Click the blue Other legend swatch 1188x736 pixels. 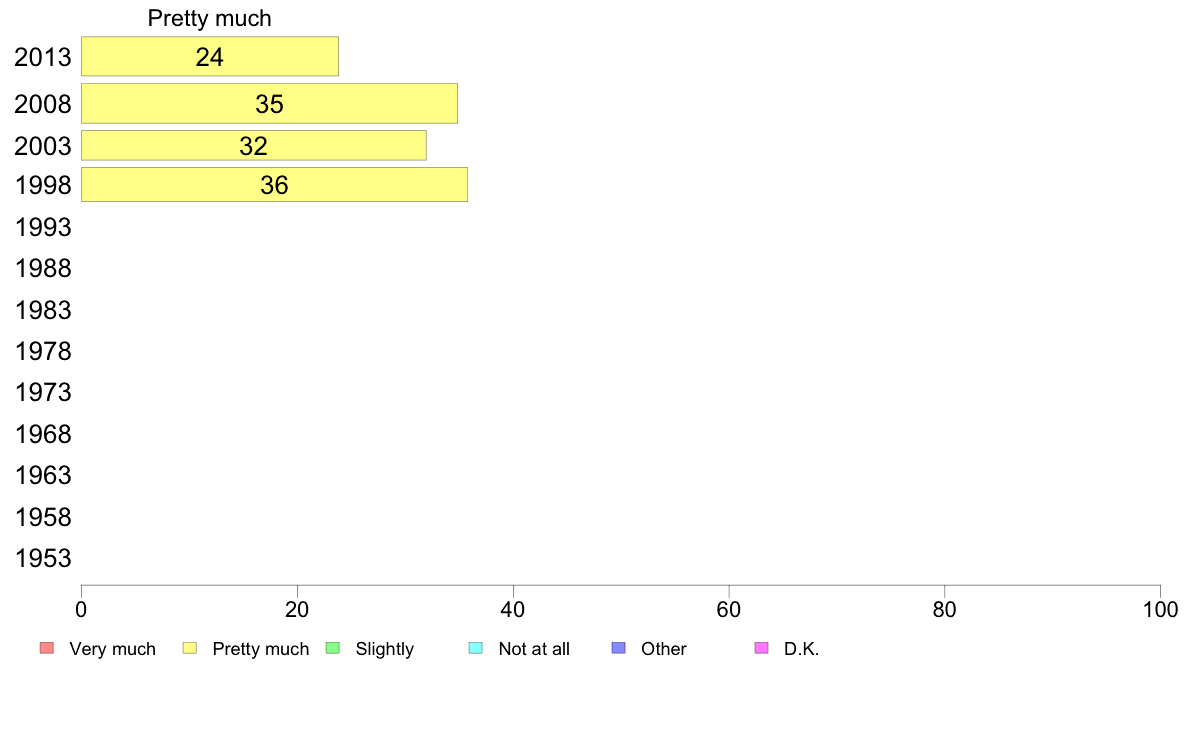coord(619,648)
